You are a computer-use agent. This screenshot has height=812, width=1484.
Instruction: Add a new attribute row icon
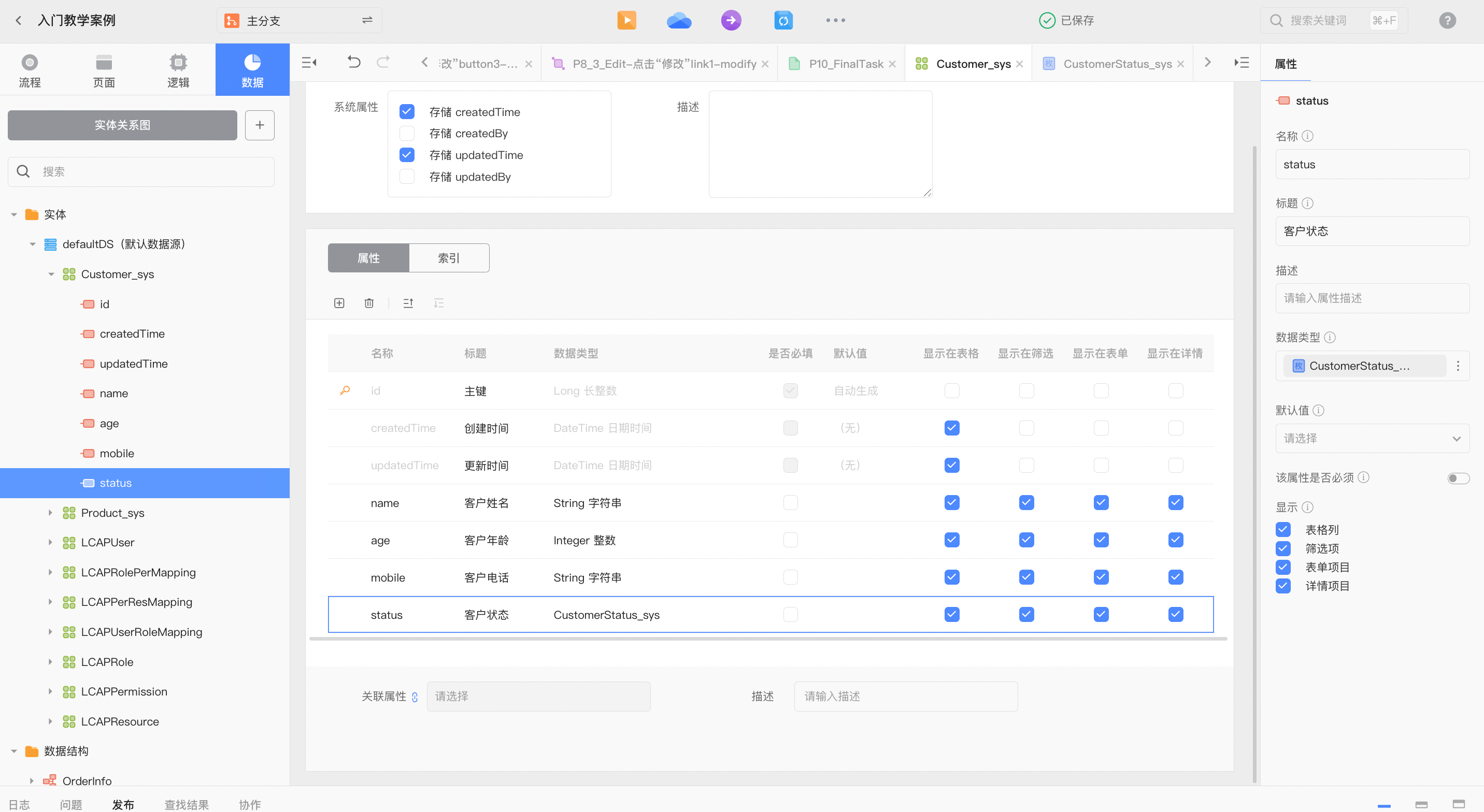(339, 303)
